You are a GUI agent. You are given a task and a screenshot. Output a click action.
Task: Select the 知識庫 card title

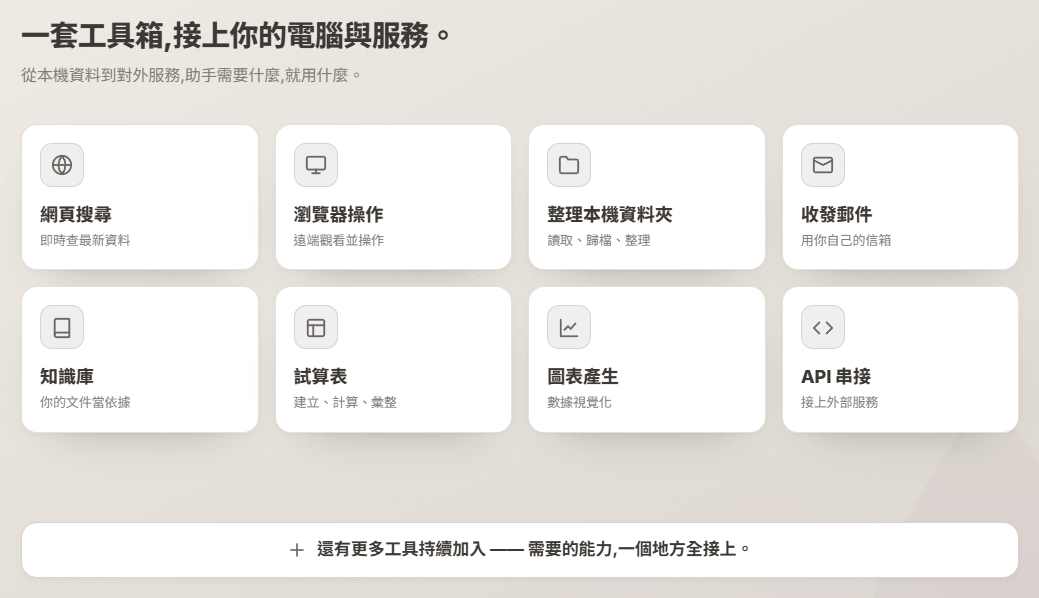point(67,377)
